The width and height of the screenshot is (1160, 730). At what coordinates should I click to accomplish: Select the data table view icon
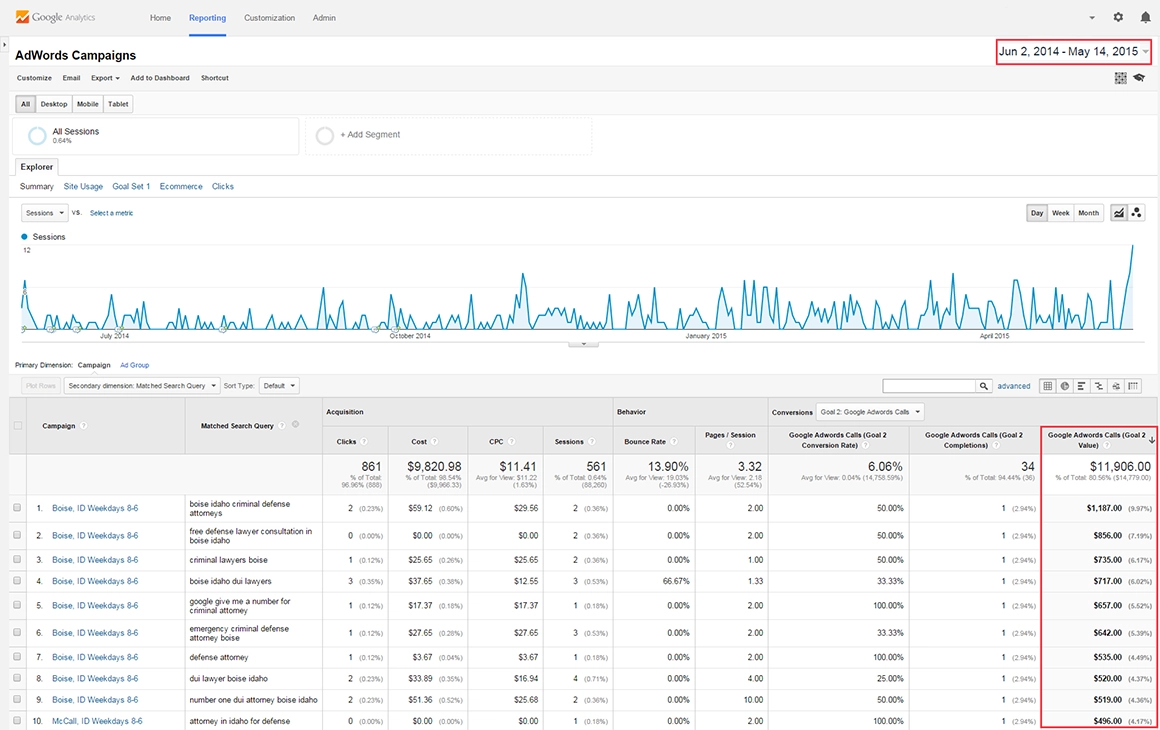(x=1048, y=386)
